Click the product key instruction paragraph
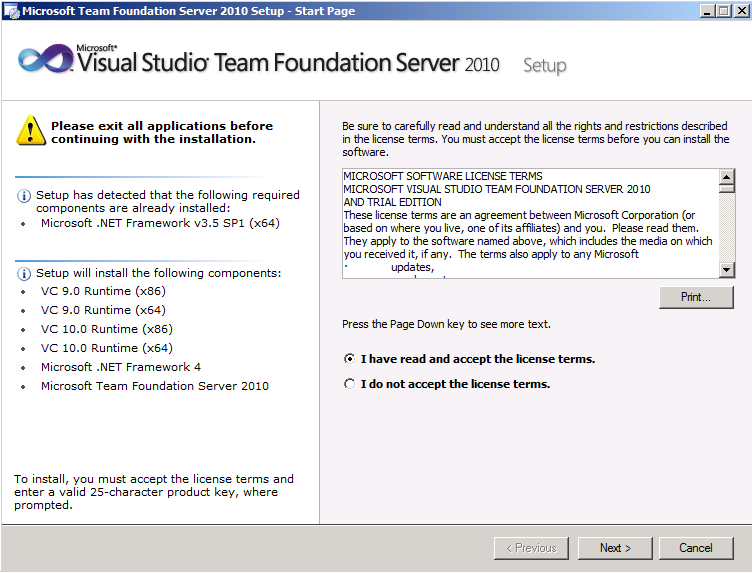This screenshot has height=573, width=752. pos(153,492)
